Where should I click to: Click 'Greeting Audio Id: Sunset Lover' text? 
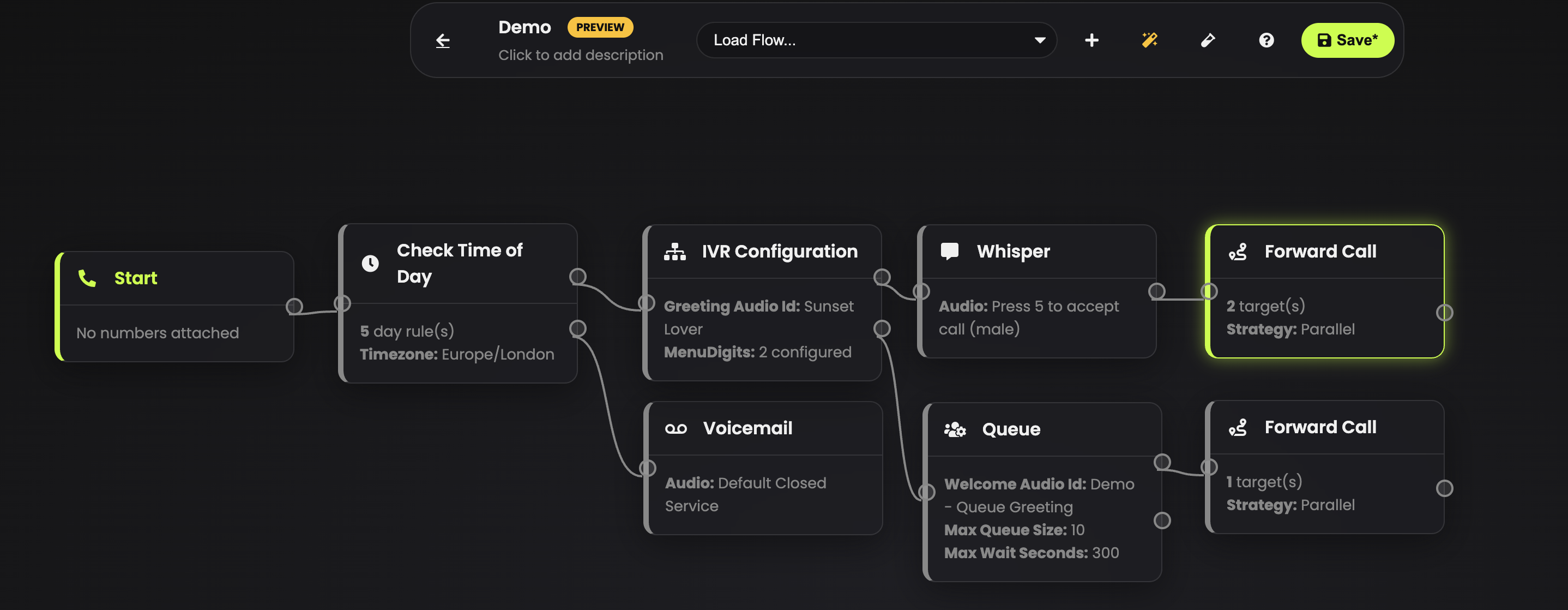[758, 318]
